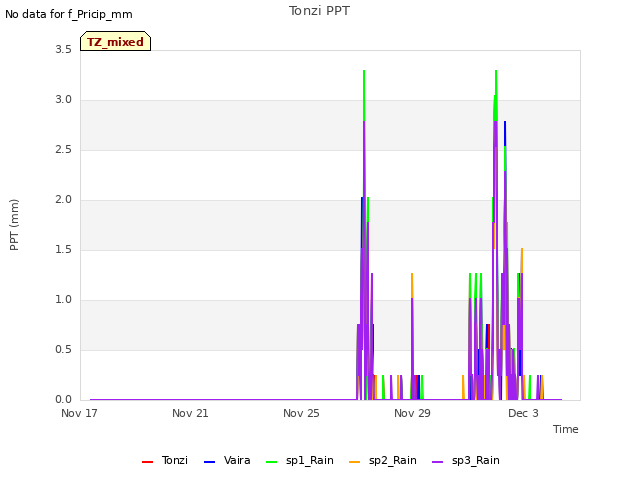640x480 pixels.
Task: Toggle the sp3_Rain legend entry
Action: 466,460
